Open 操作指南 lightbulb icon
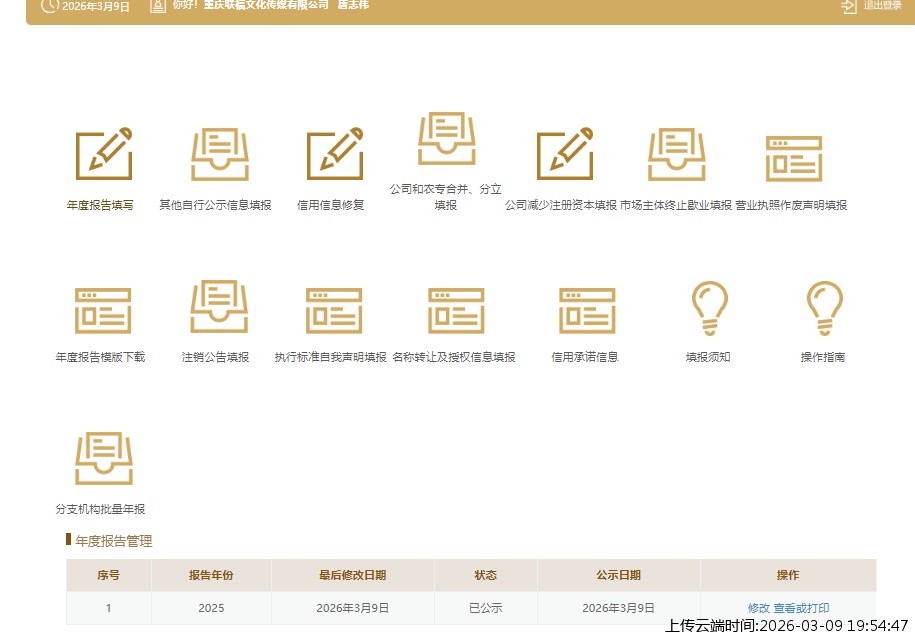Screen dimensions: 915x639 824,308
